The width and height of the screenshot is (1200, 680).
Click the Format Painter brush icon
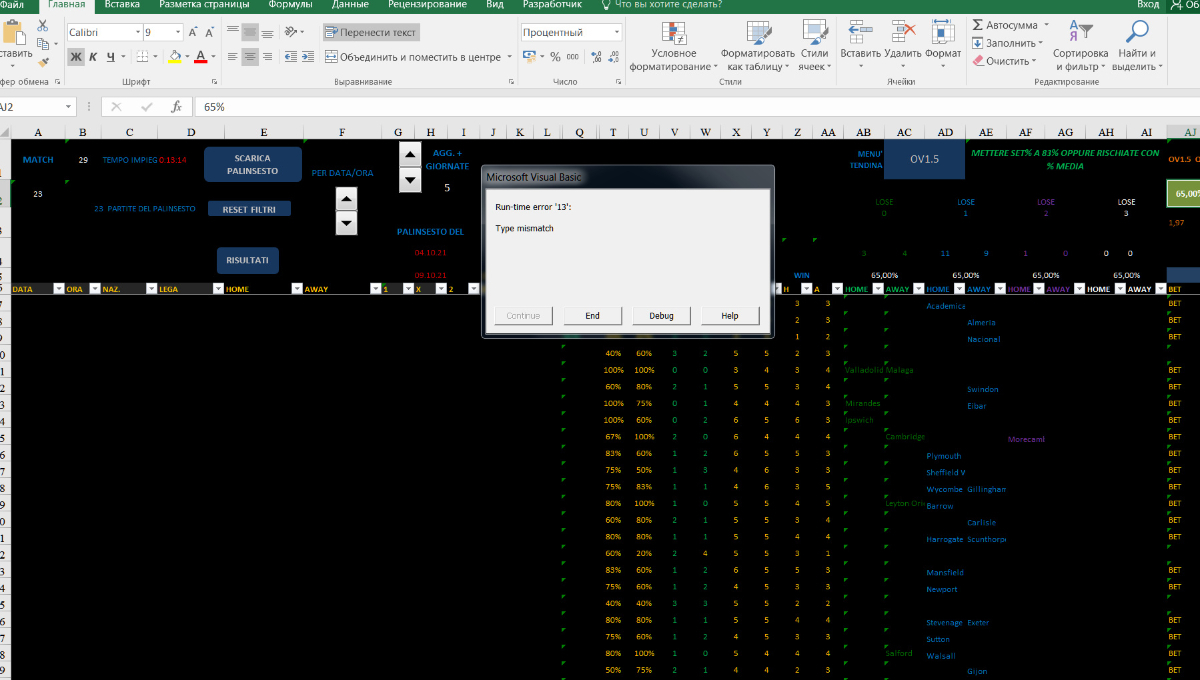(x=42, y=62)
